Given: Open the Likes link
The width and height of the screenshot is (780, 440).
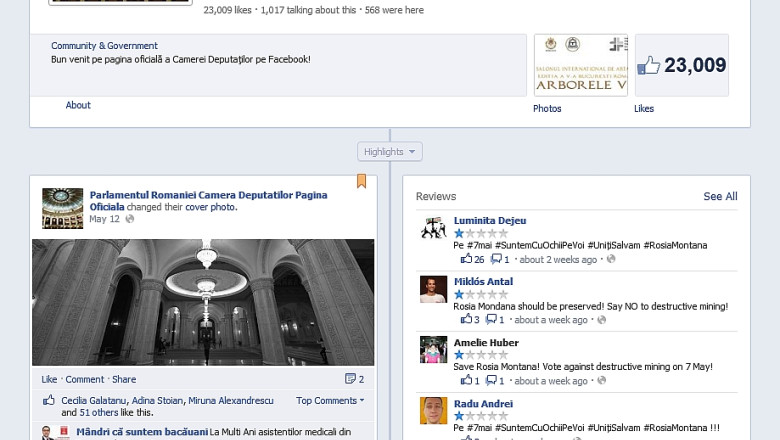Looking at the screenshot, I should coord(644,108).
